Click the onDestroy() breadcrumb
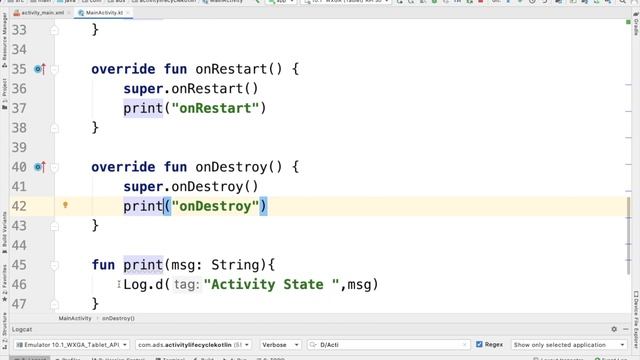Image resolution: width=640 pixels, height=360 pixels. pyautogui.click(x=118, y=318)
